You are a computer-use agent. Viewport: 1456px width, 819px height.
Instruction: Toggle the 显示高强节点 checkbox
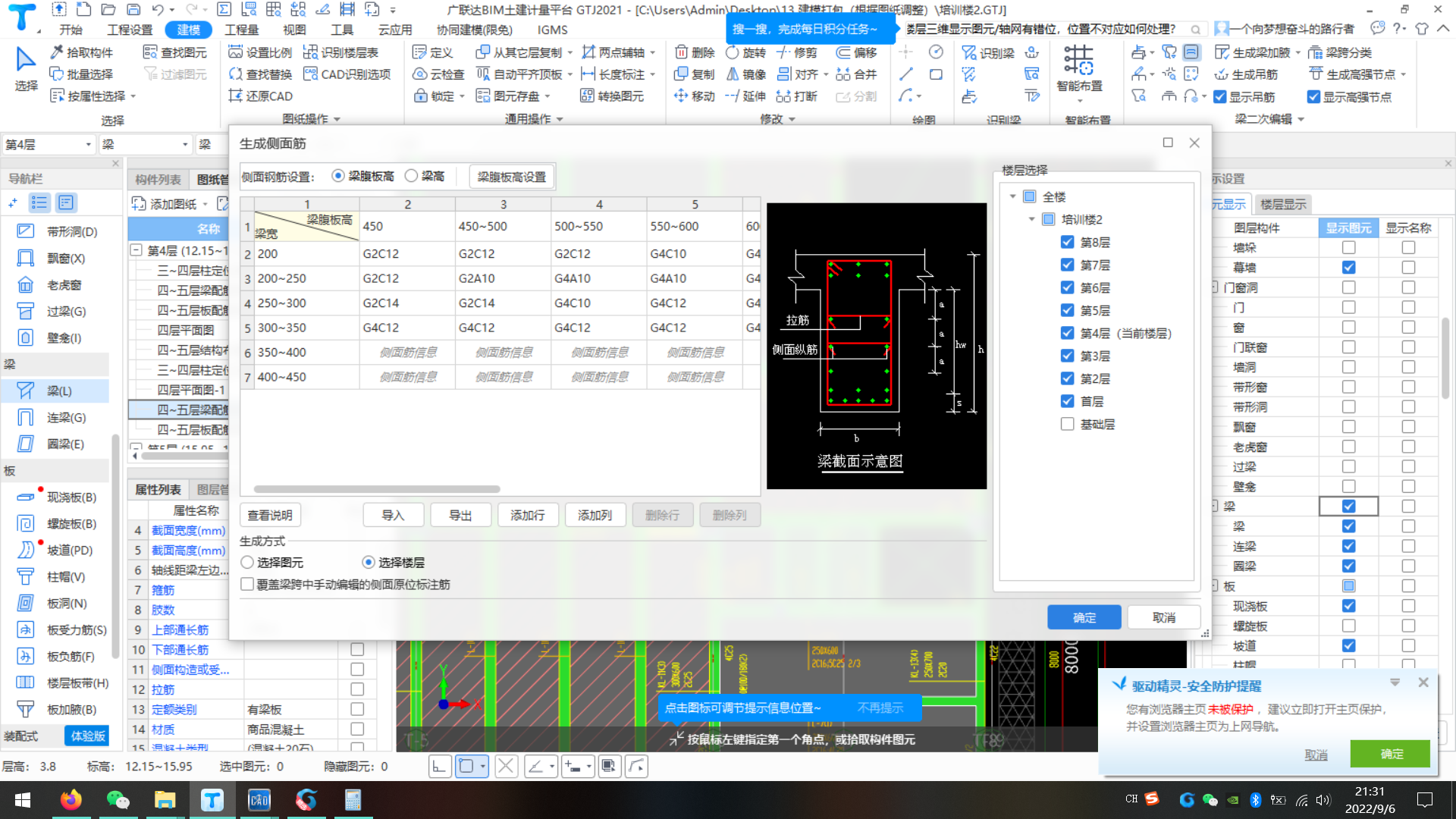click(x=1314, y=97)
